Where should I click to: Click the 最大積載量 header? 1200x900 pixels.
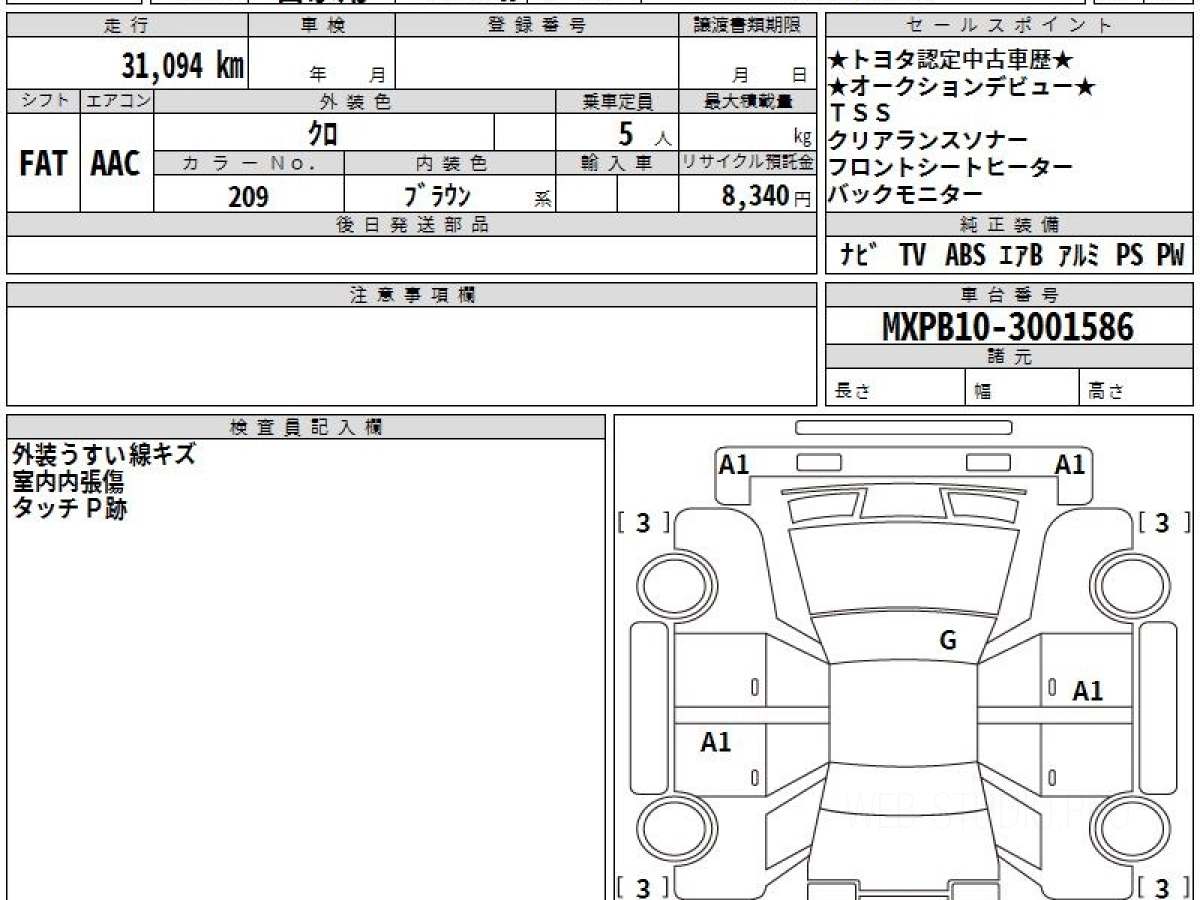[747, 101]
